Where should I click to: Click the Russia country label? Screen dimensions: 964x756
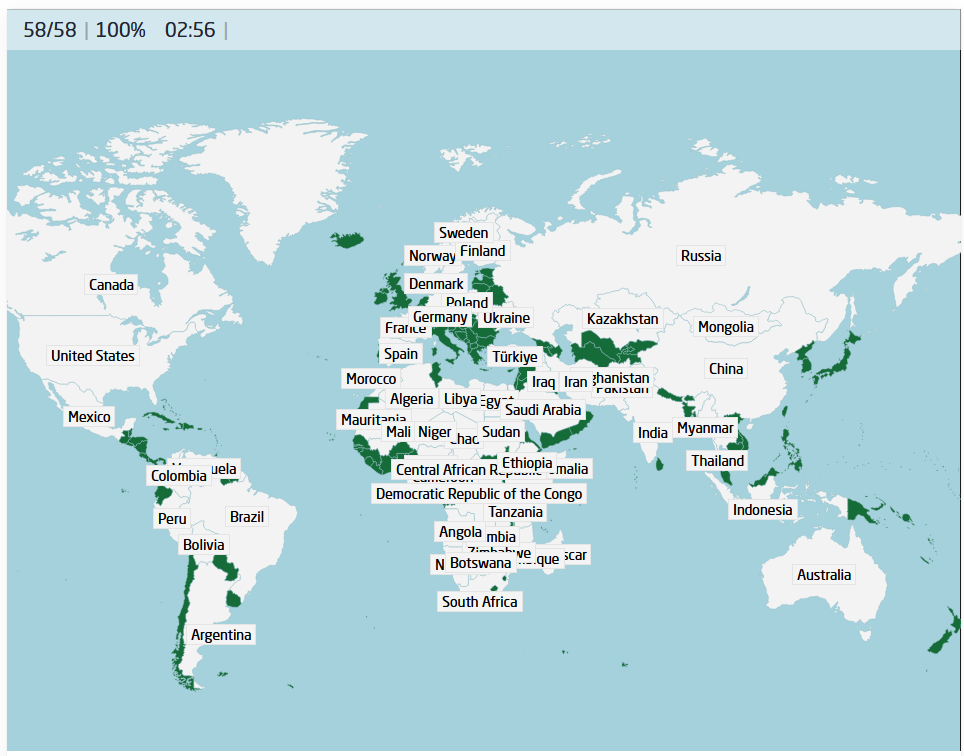click(701, 256)
